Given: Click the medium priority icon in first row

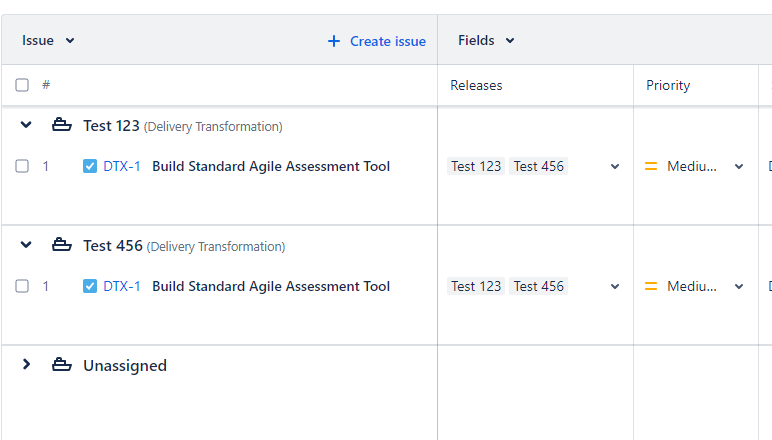Looking at the screenshot, I should pyautogui.click(x=651, y=167).
